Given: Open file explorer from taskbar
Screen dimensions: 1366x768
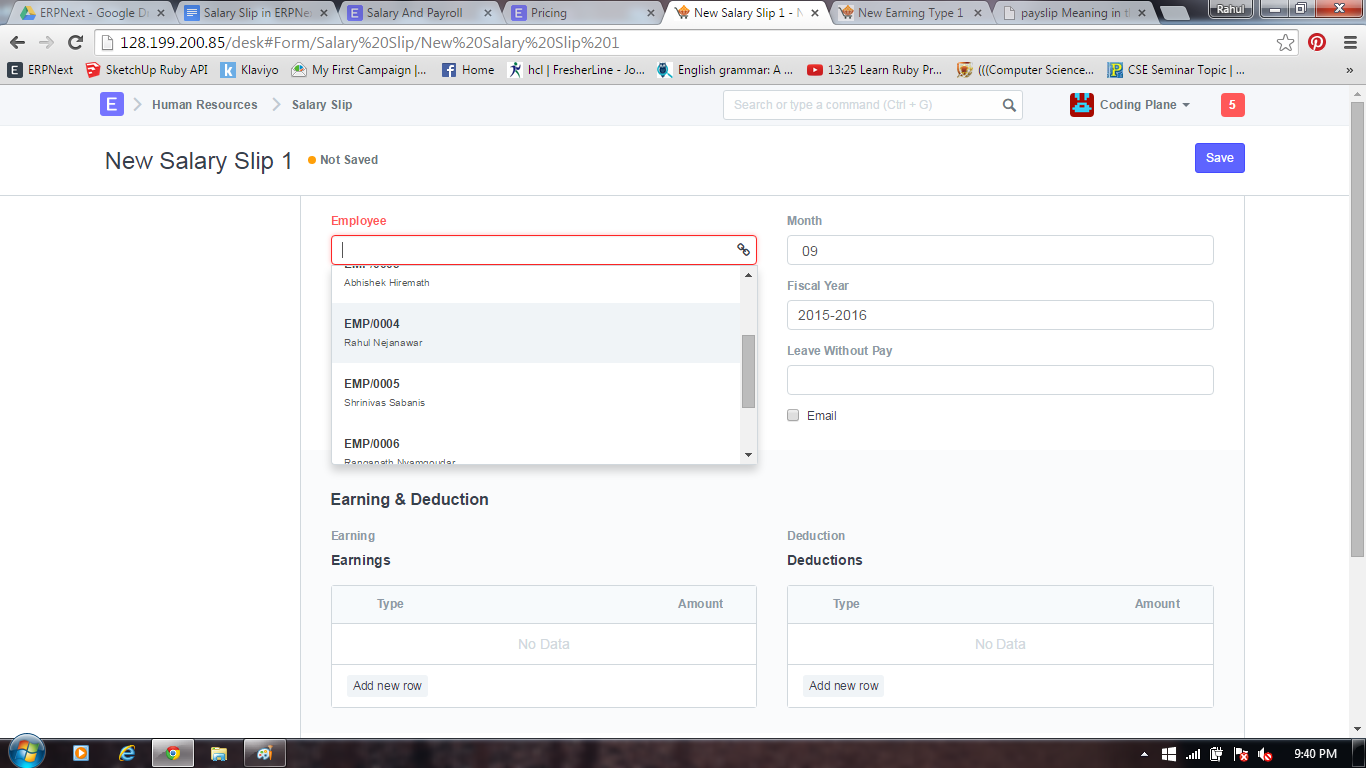Looking at the screenshot, I should coord(219,753).
